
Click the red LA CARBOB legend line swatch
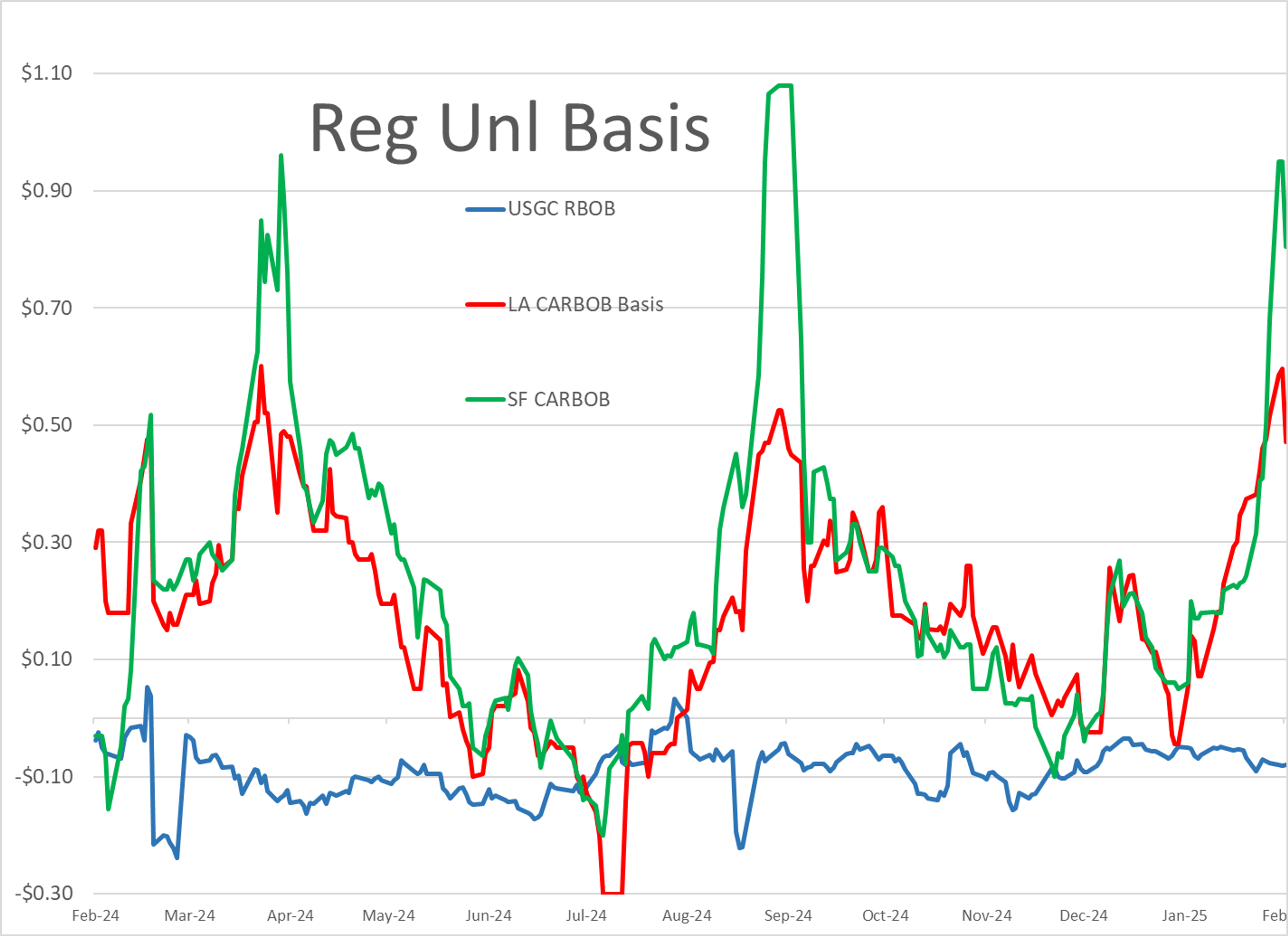click(485, 305)
